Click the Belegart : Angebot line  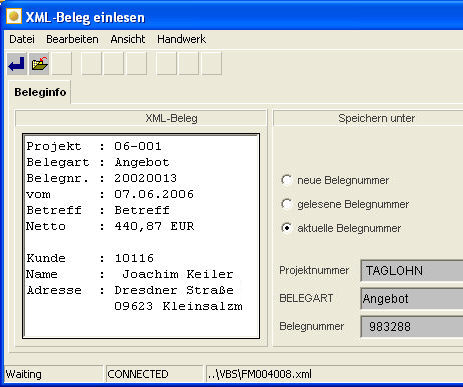tap(98, 162)
